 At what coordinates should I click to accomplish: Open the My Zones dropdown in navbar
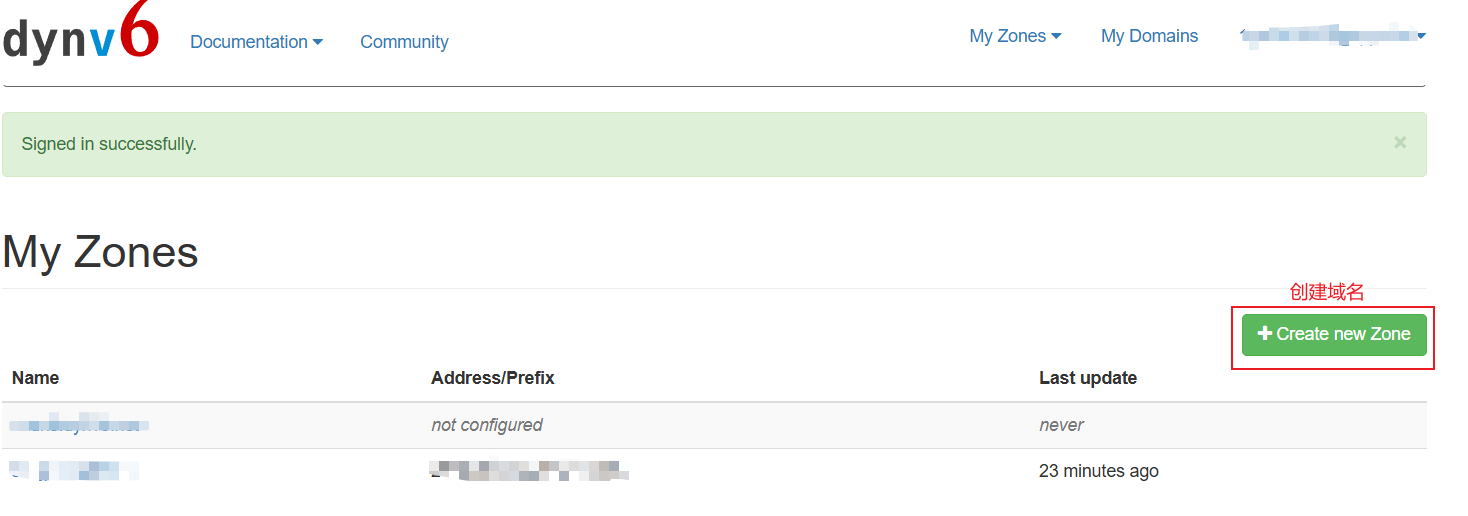pos(1015,36)
